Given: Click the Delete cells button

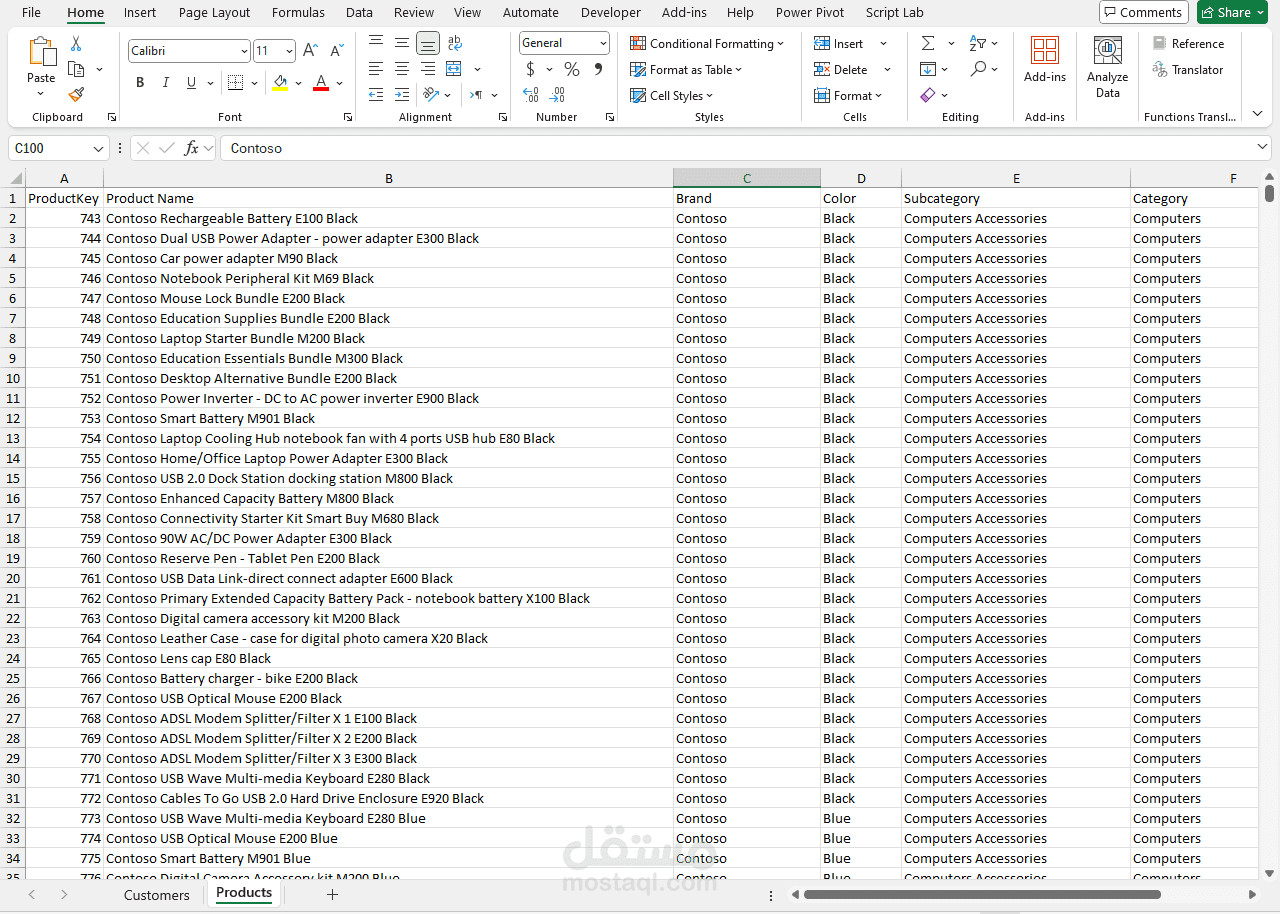Looking at the screenshot, I should point(840,69).
